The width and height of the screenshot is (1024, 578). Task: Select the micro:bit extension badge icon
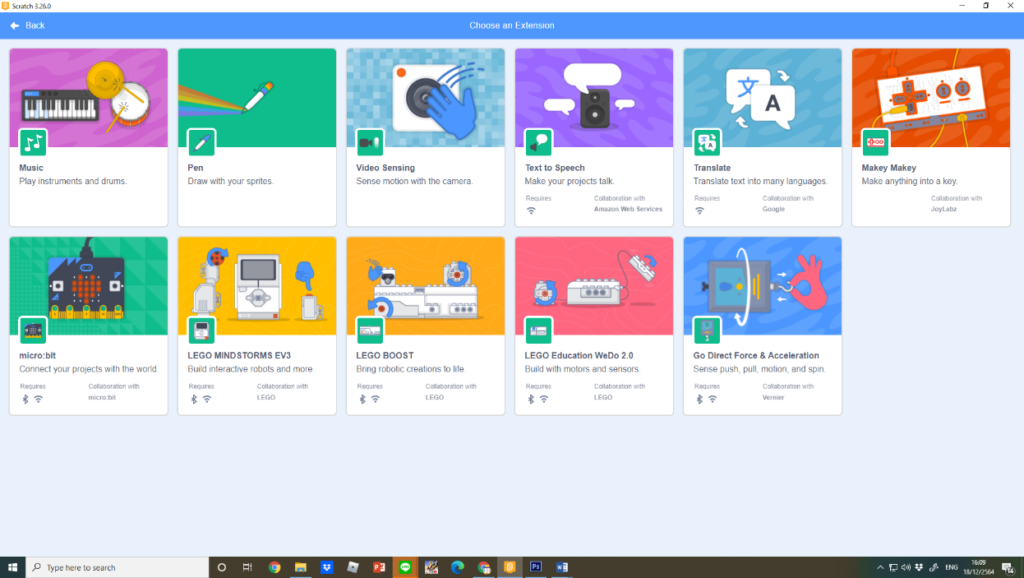coord(33,329)
